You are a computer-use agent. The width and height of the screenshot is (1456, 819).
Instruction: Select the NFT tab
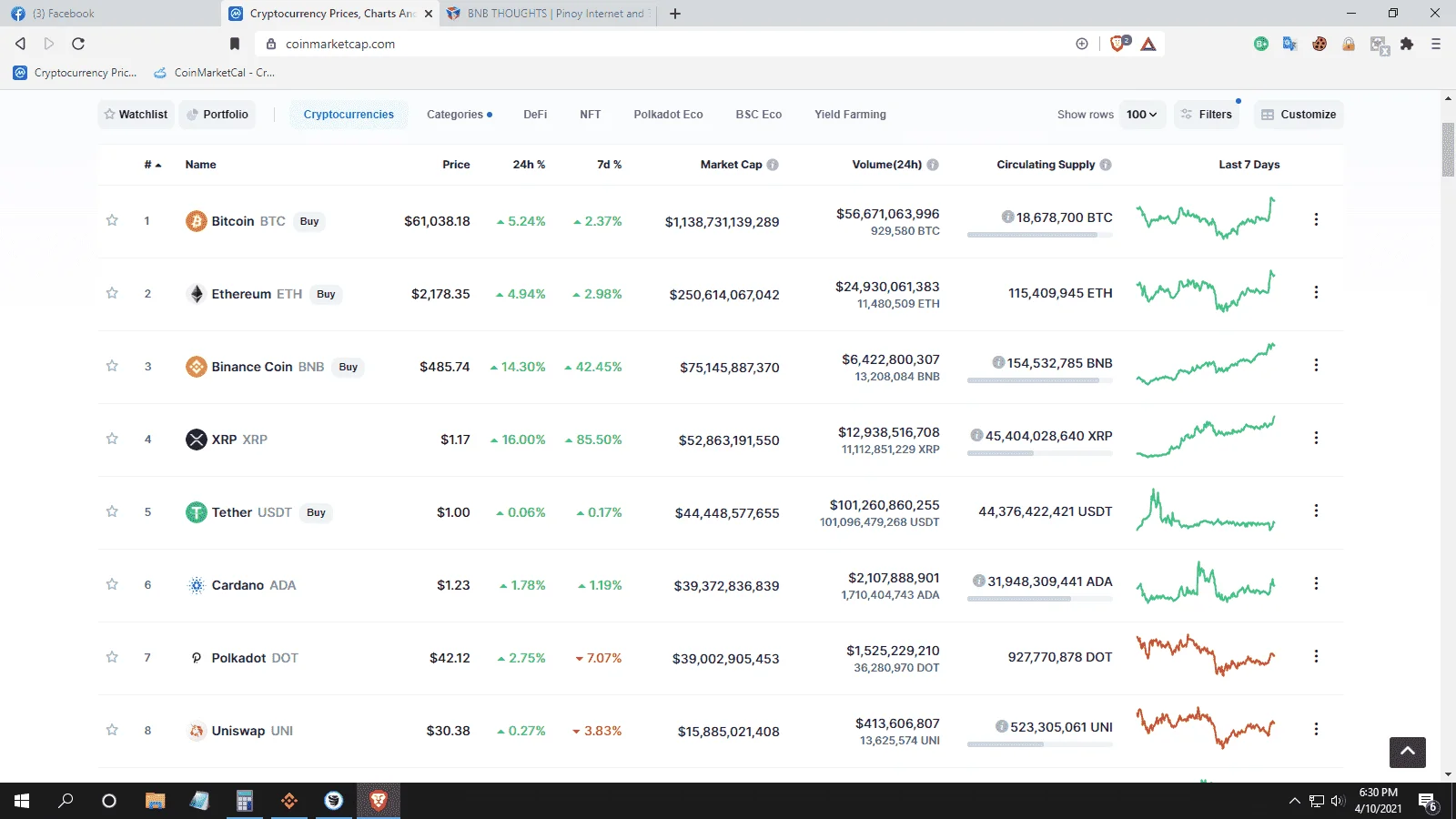591,115
